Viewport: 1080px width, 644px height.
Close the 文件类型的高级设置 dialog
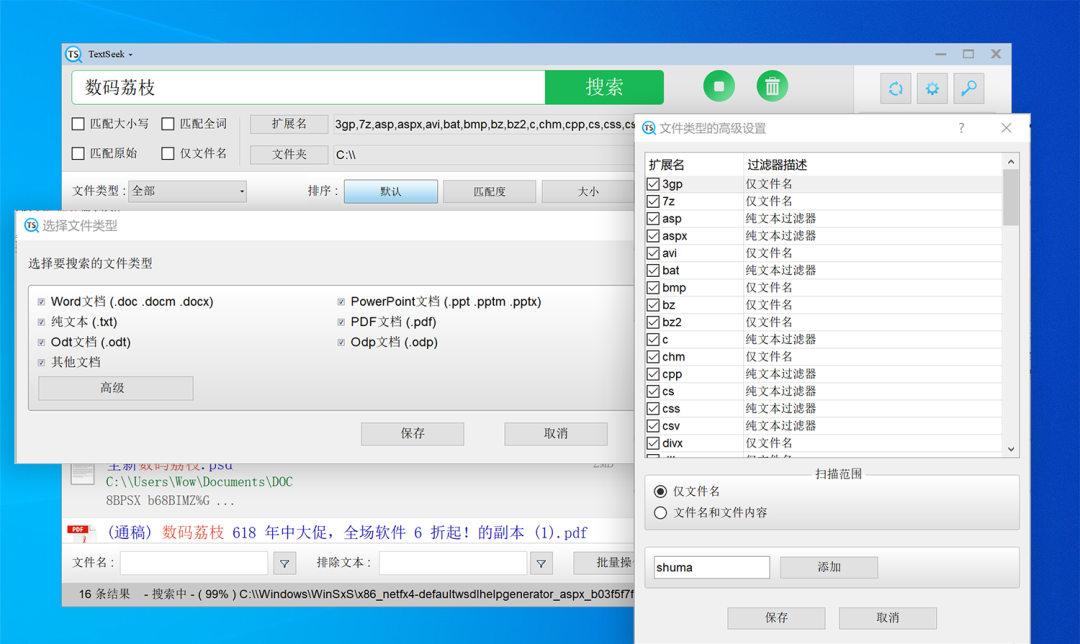[1006, 128]
